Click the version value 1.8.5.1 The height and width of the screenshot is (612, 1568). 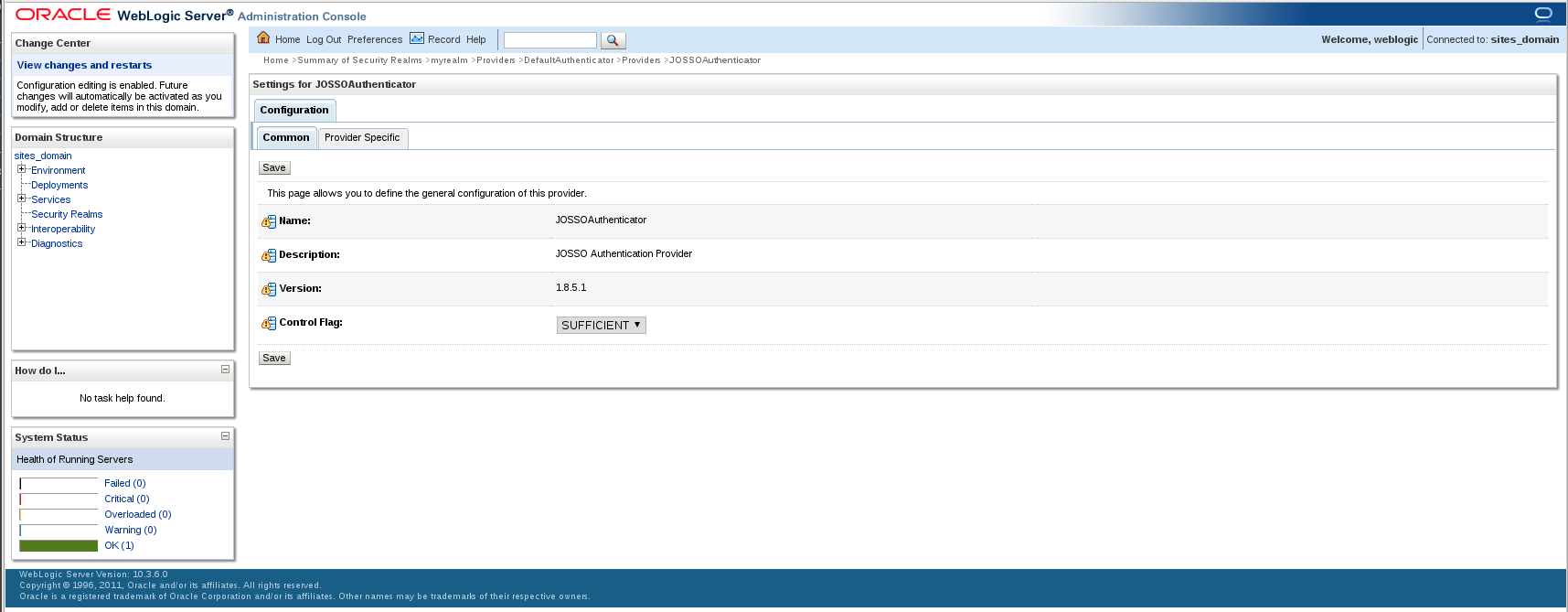(x=571, y=287)
